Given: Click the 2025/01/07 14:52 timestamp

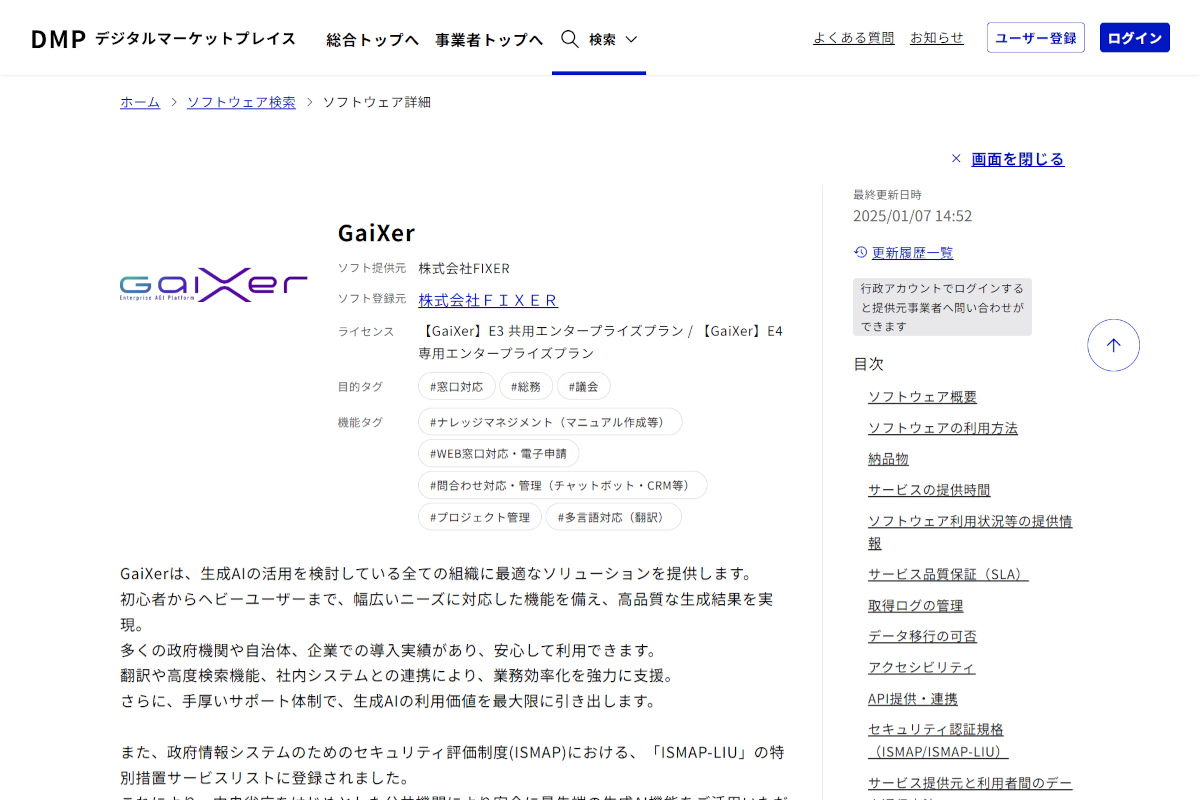Looking at the screenshot, I should tap(912, 216).
